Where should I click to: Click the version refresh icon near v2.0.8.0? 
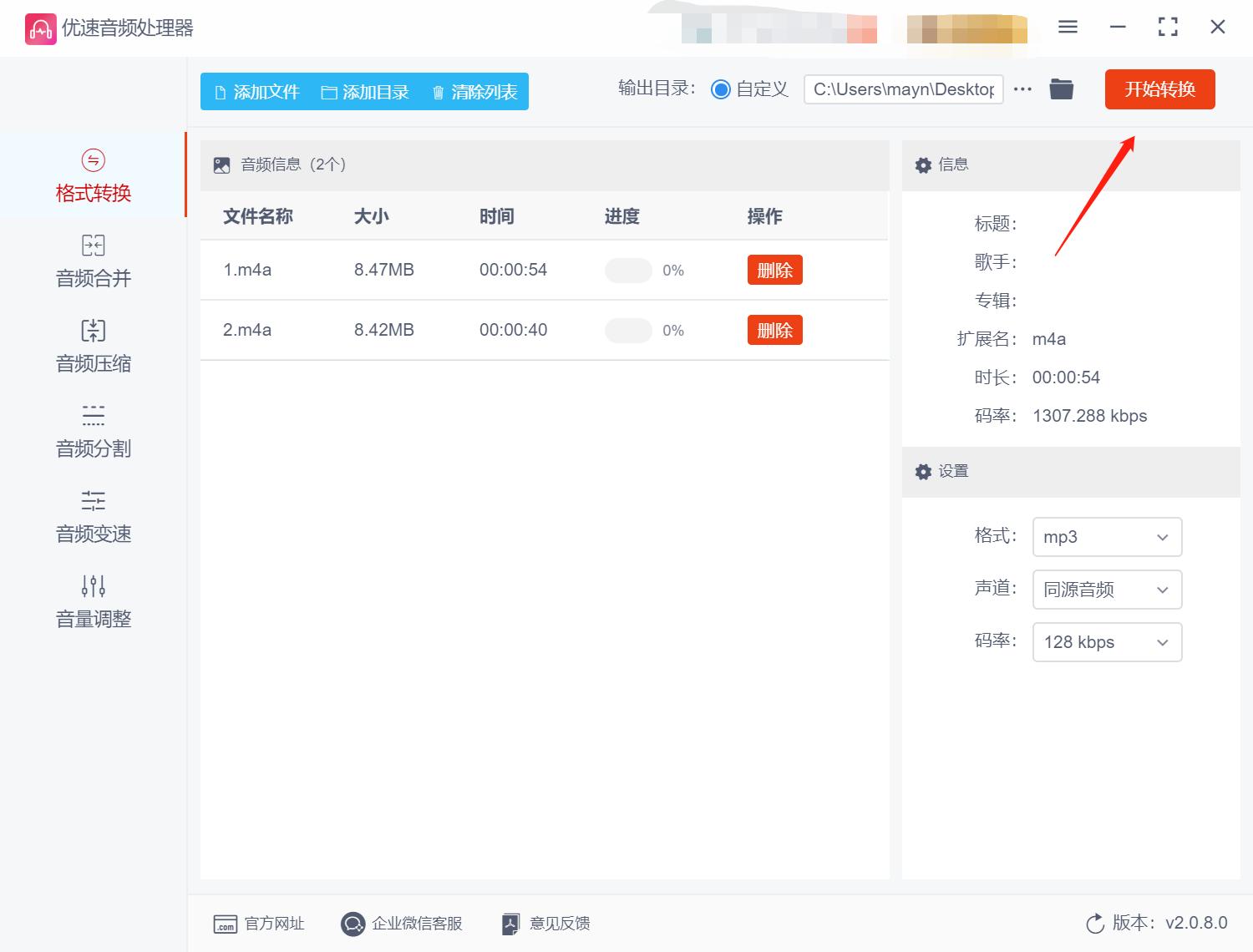(x=1095, y=924)
